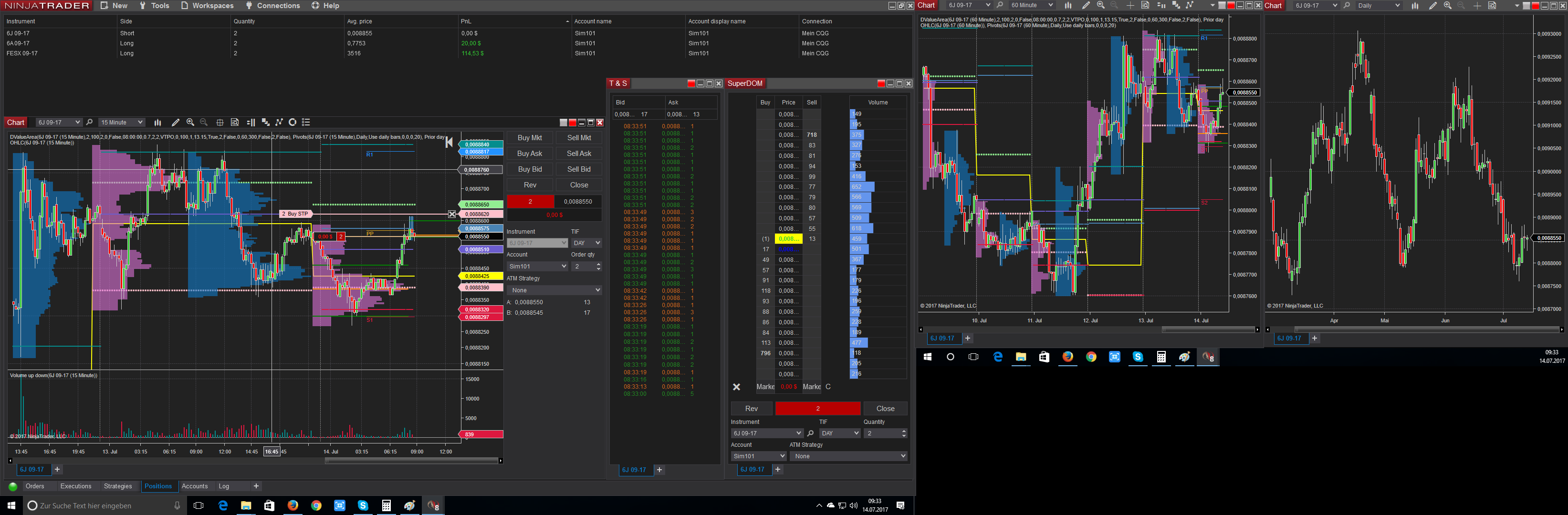The image size is (1568, 515).
Task: Click Sell Bid in Chart Trader
Action: [579, 170]
